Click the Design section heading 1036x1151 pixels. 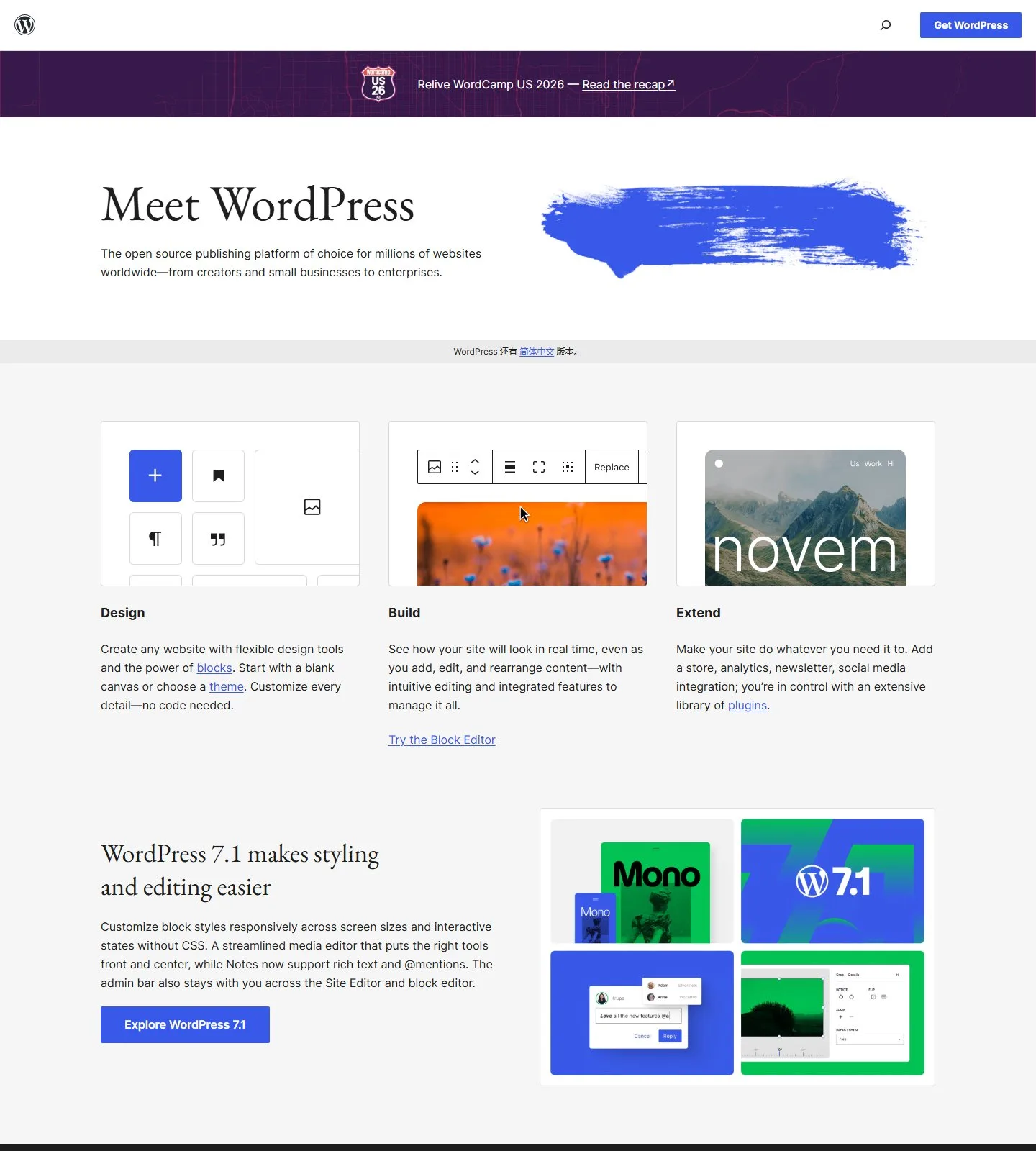click(x=123, y=613)
